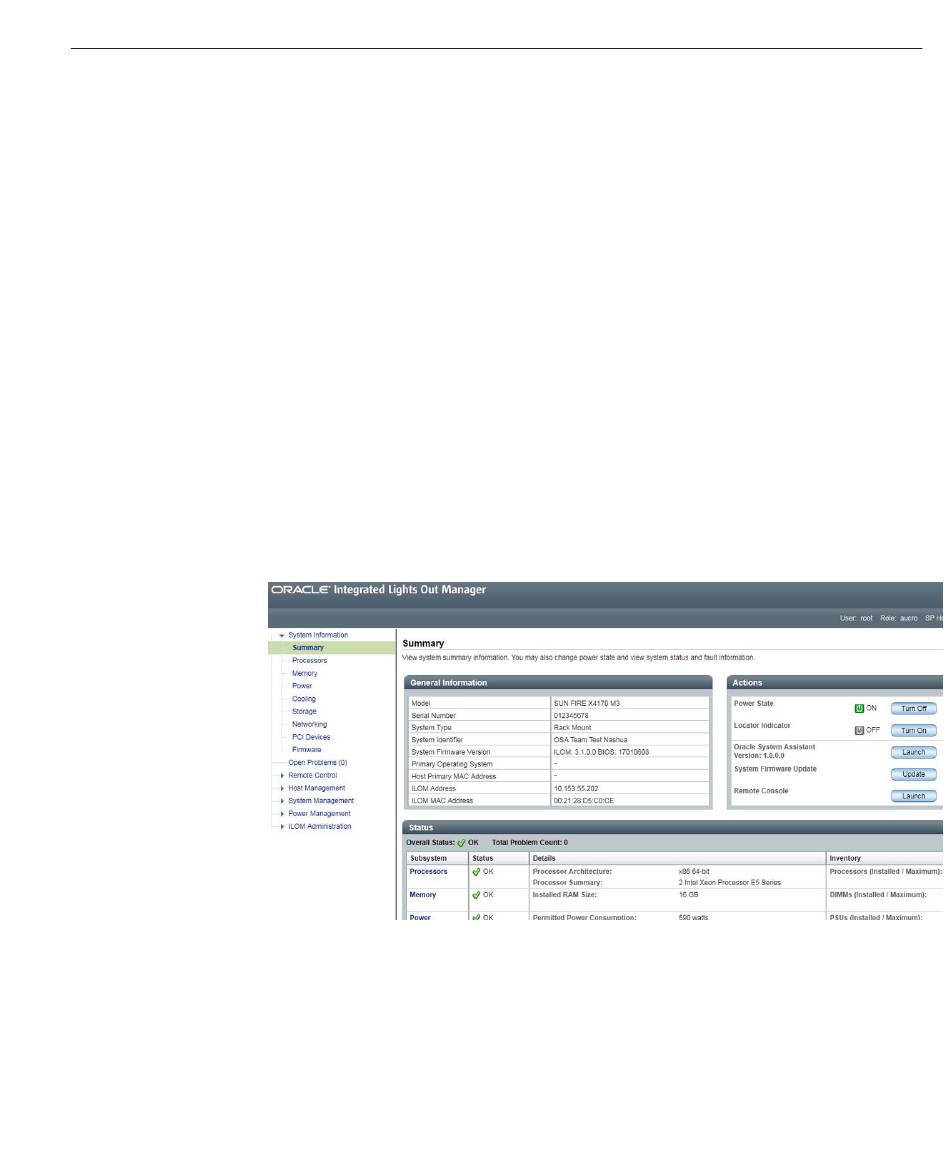The height and width of the screenshot is (1153, 950).
Task: Open the Processors subsystem link
Action: (428, 871)
